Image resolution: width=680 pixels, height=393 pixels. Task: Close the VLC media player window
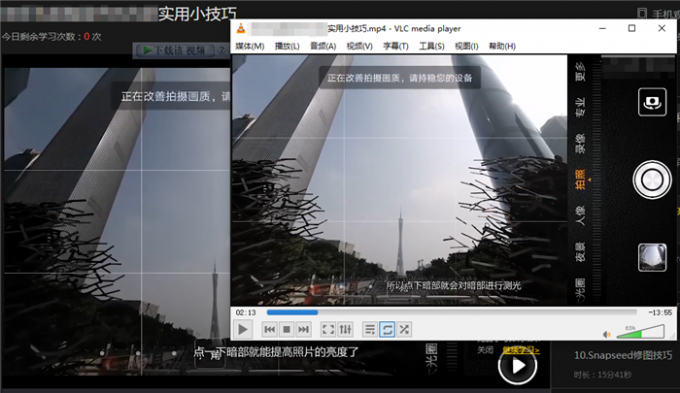click(x=661, y=29)
